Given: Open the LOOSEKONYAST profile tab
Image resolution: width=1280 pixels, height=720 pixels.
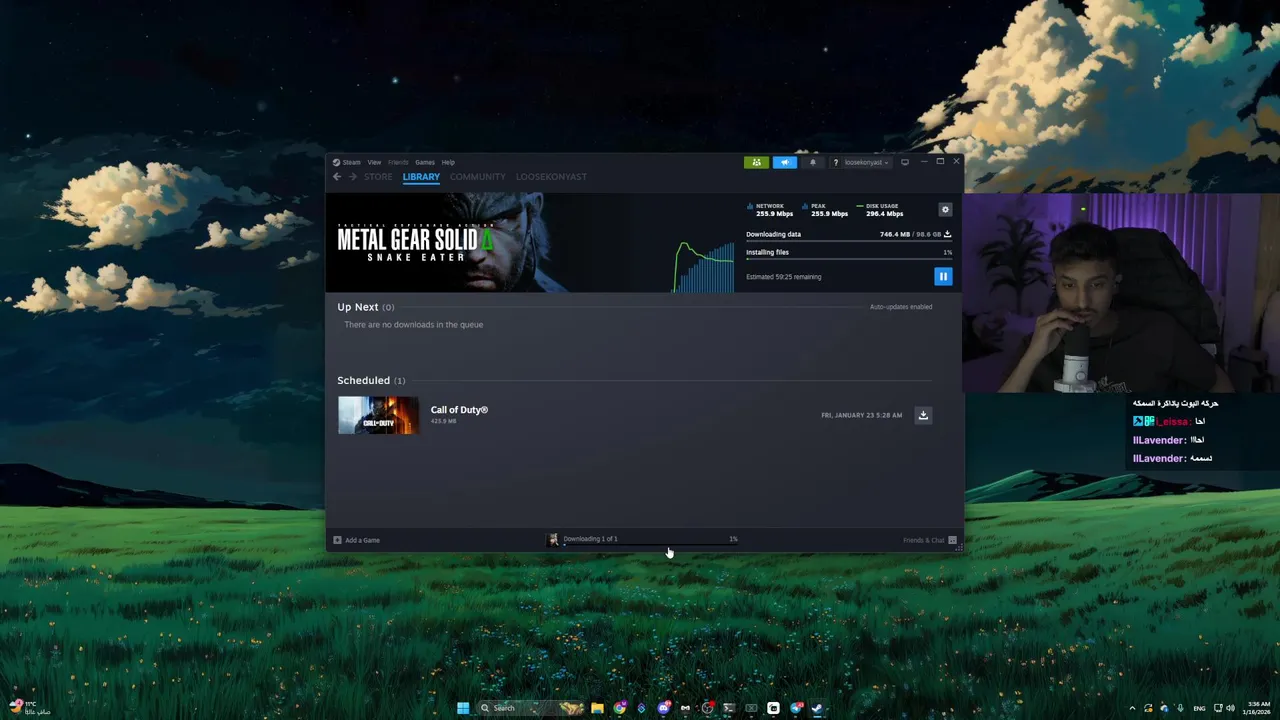Looking at the screenshot, I should 551,177.
